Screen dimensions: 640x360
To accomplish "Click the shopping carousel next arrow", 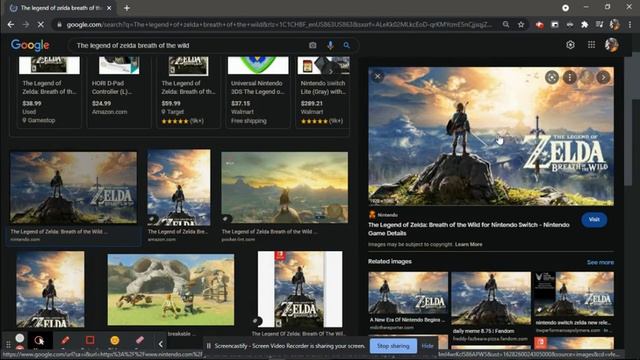I will [331, 72].
